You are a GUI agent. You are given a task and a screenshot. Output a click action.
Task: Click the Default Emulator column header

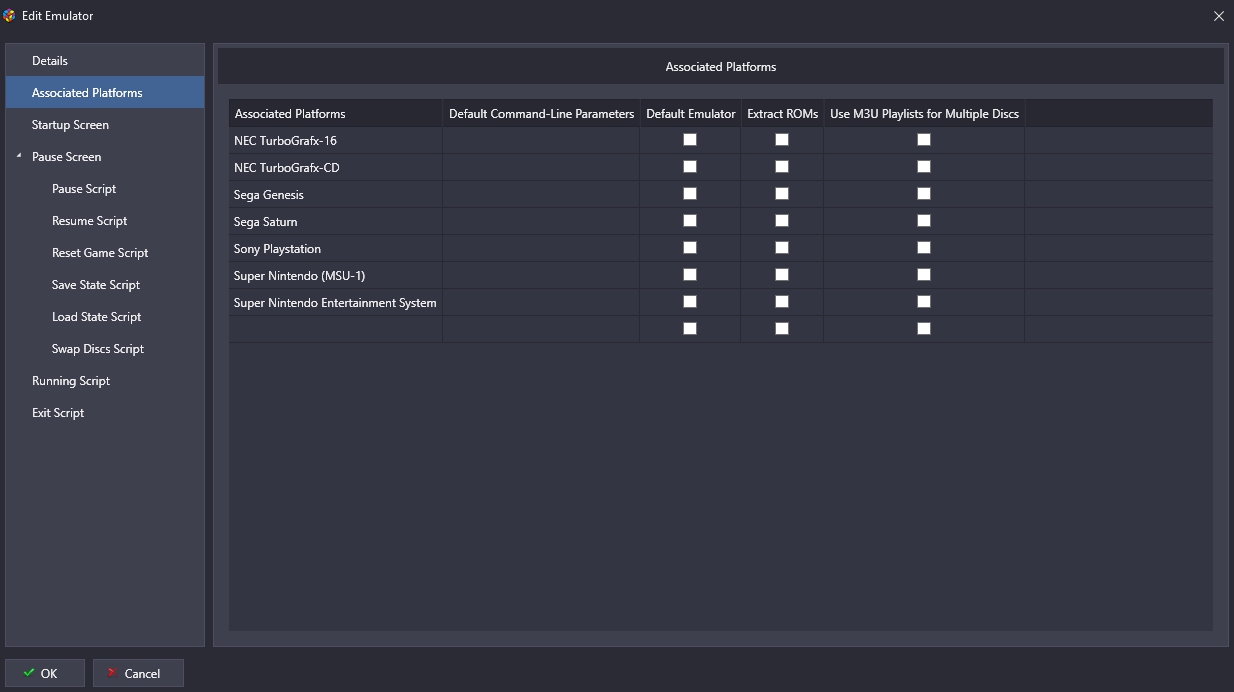click(x=690, y=113)
